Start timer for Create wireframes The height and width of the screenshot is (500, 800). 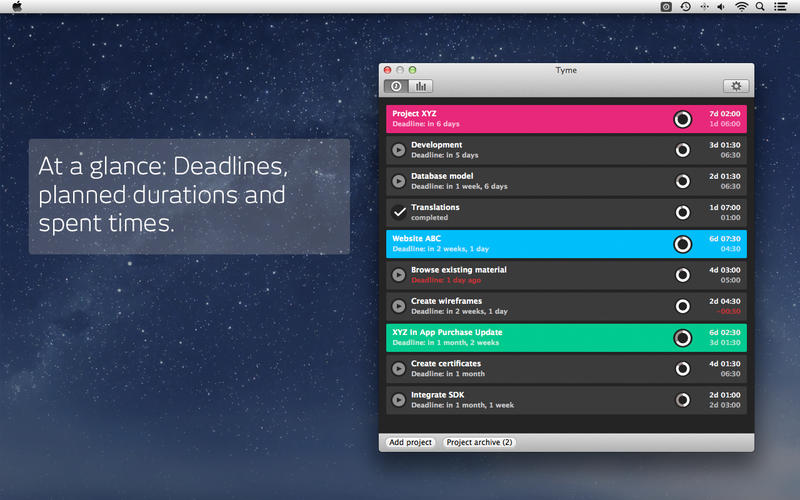tap(398, 306)
